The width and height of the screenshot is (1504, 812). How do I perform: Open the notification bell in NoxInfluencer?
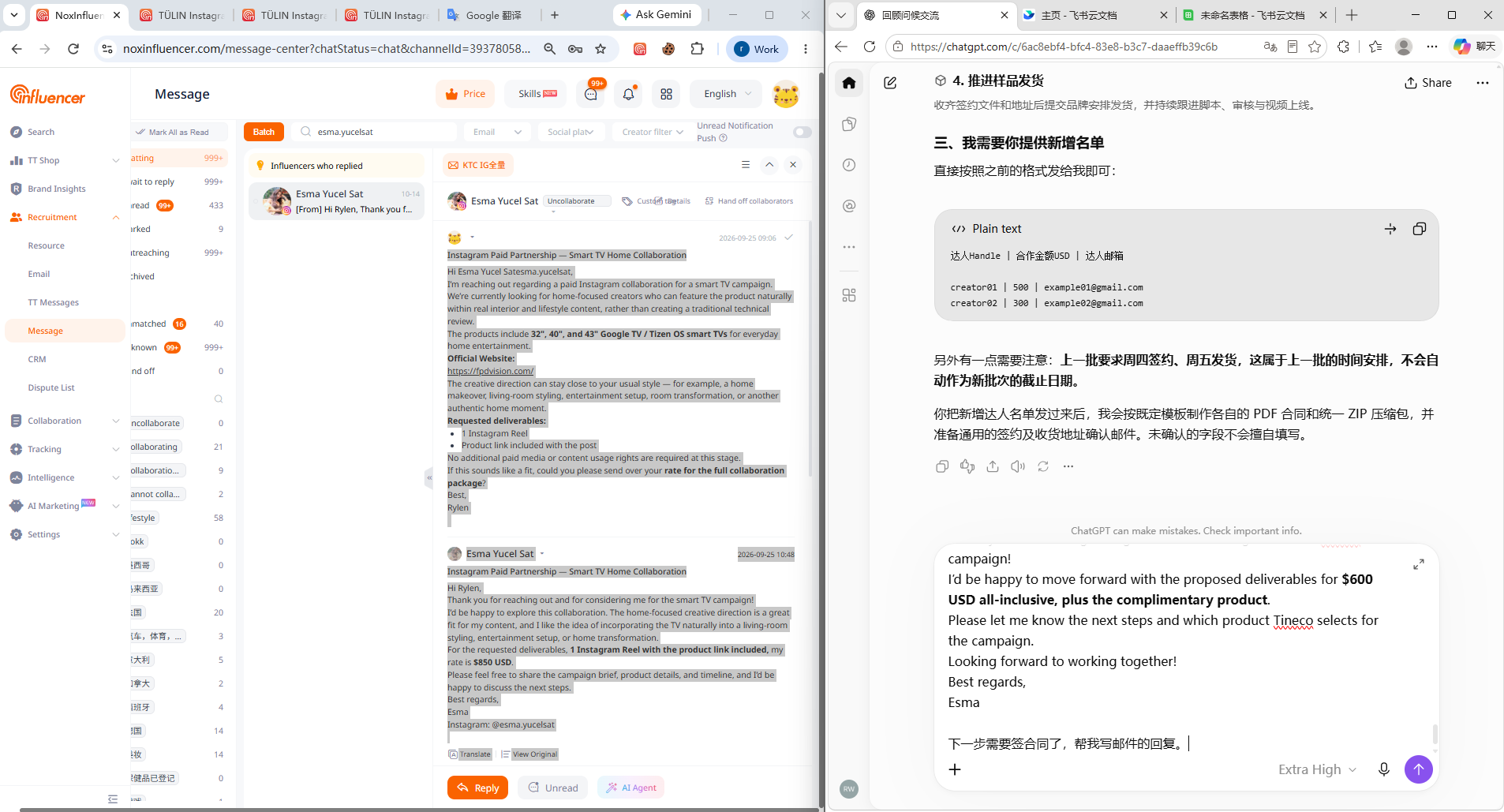[629, 94]
